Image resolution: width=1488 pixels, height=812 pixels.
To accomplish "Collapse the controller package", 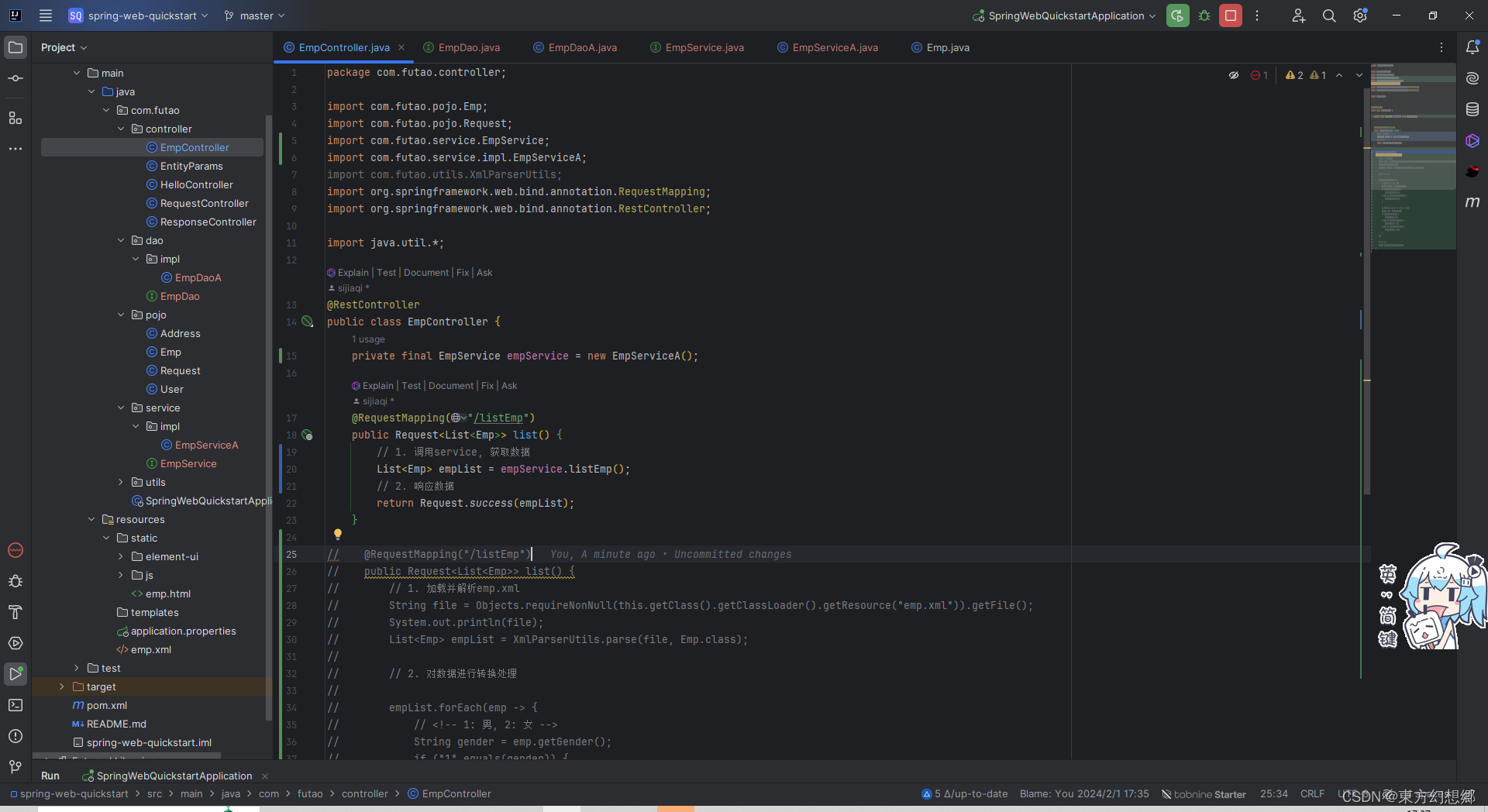I will [x=121, y=129].
